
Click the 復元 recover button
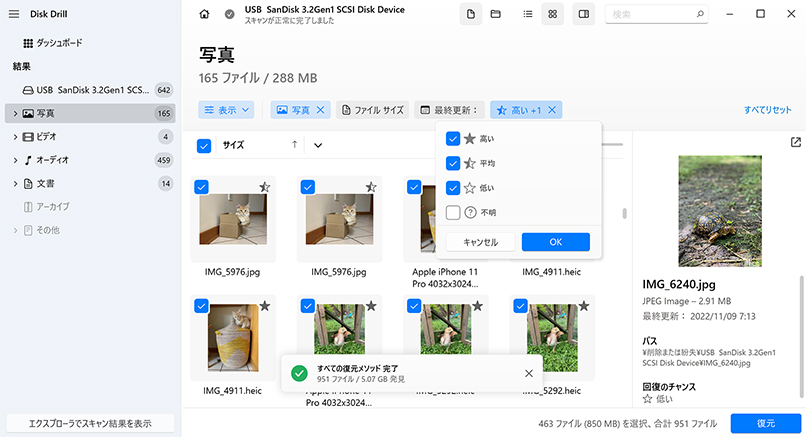click(765, 423)
